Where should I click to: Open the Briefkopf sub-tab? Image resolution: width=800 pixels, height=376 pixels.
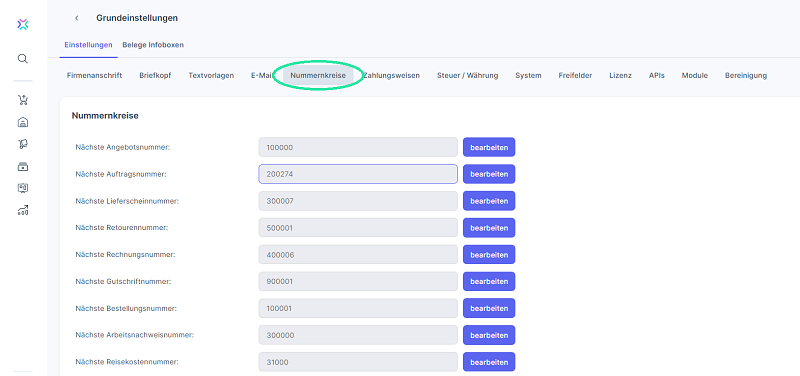(155, 76)
